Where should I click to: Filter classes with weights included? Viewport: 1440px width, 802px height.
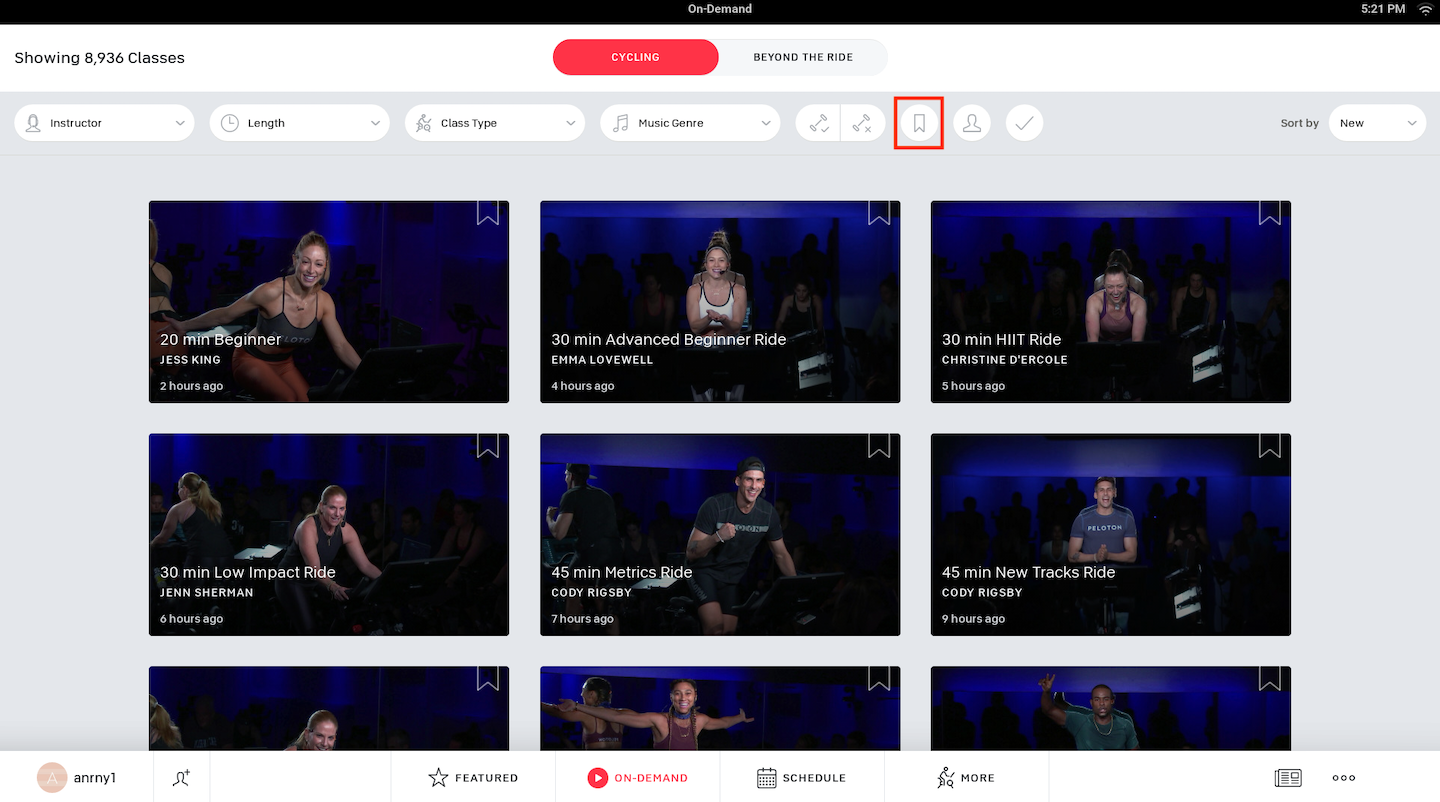[819, 123]
